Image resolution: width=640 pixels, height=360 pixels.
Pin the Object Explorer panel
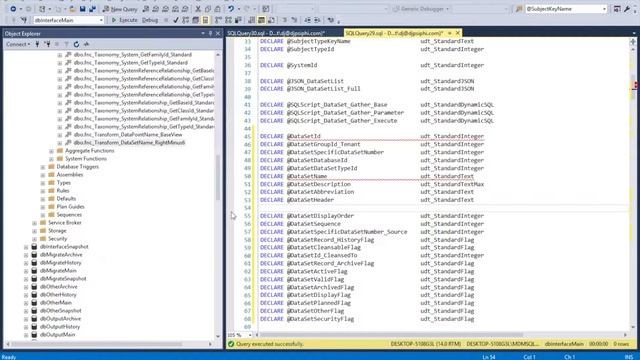click(x=211, y=33)
